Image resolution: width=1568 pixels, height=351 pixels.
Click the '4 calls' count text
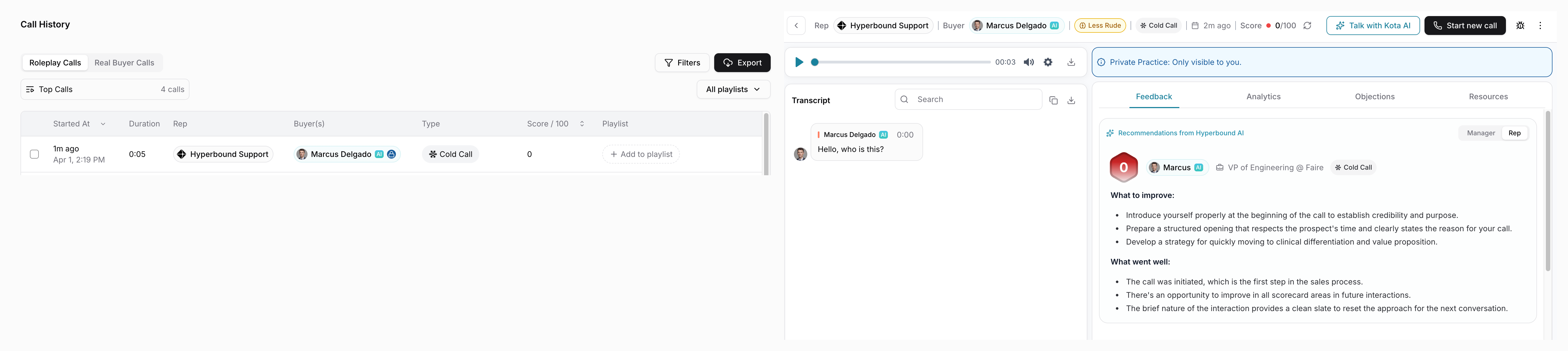click(x=172, y=90)
